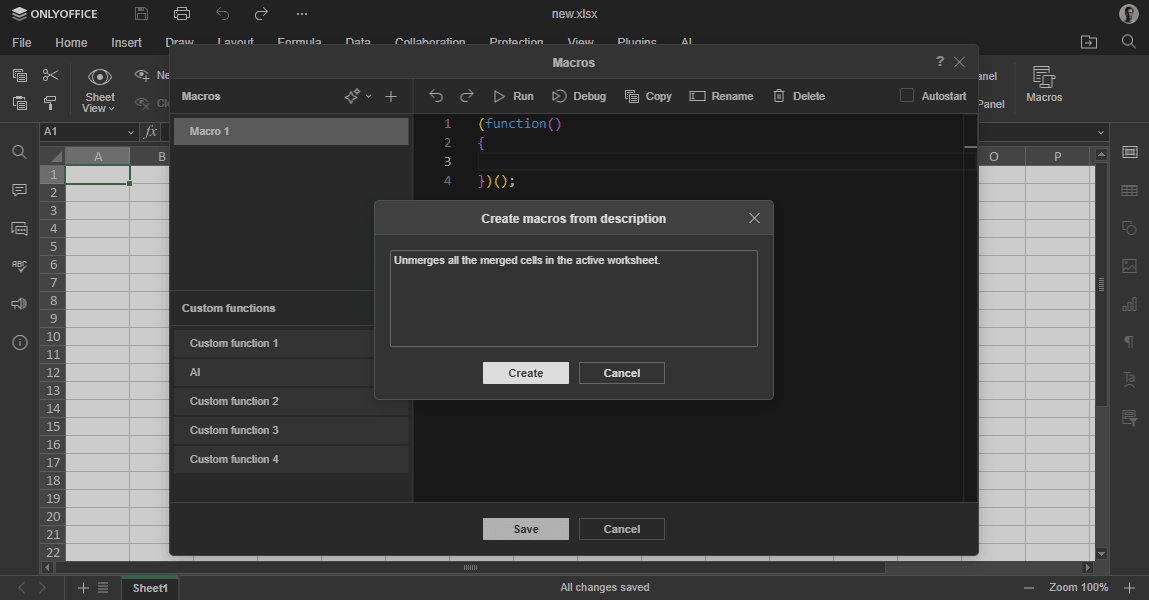Click the AI sparkle macro generator icon

coord(352,96)
